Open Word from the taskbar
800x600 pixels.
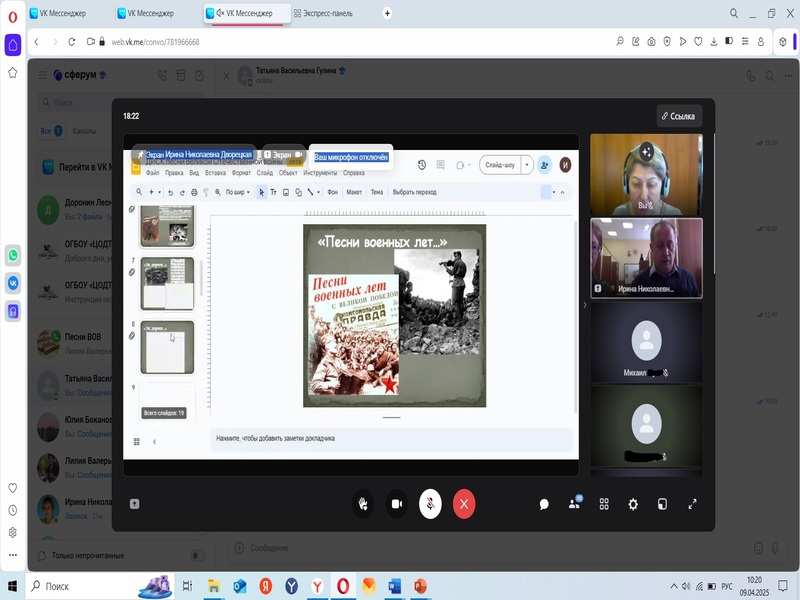click(x=394, y=586)
